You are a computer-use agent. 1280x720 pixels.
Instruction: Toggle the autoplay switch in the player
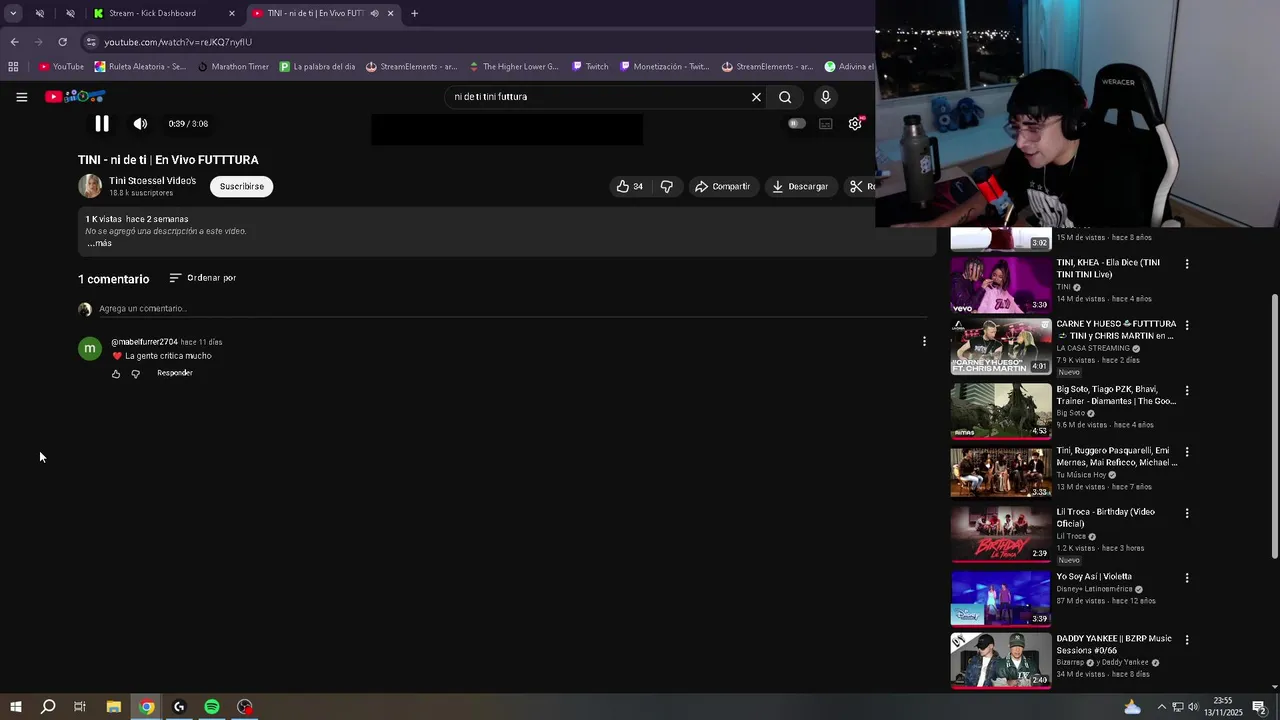pos(797,124)
